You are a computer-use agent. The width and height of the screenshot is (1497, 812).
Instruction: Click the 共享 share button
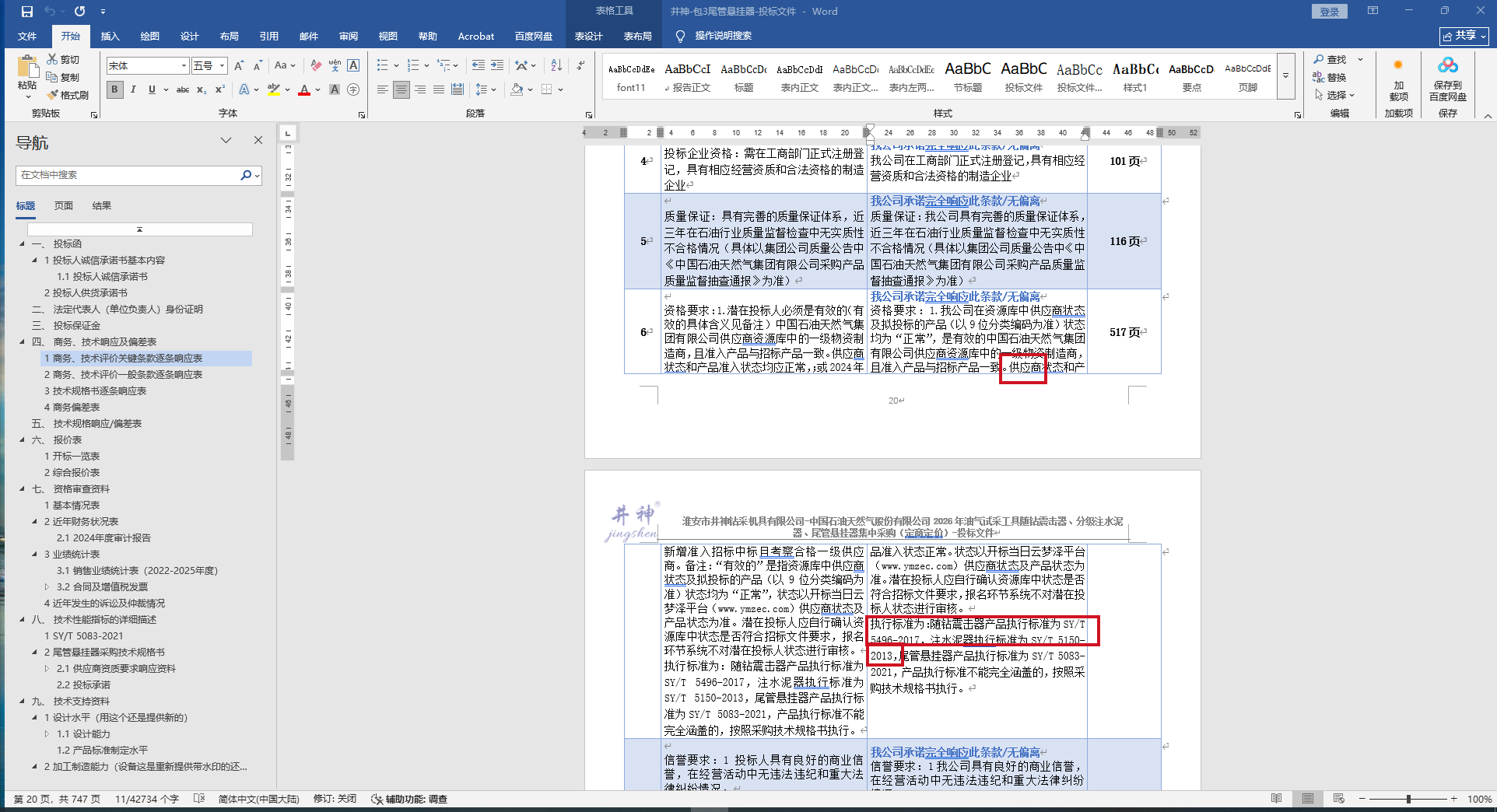click(x=1464, y=36)
